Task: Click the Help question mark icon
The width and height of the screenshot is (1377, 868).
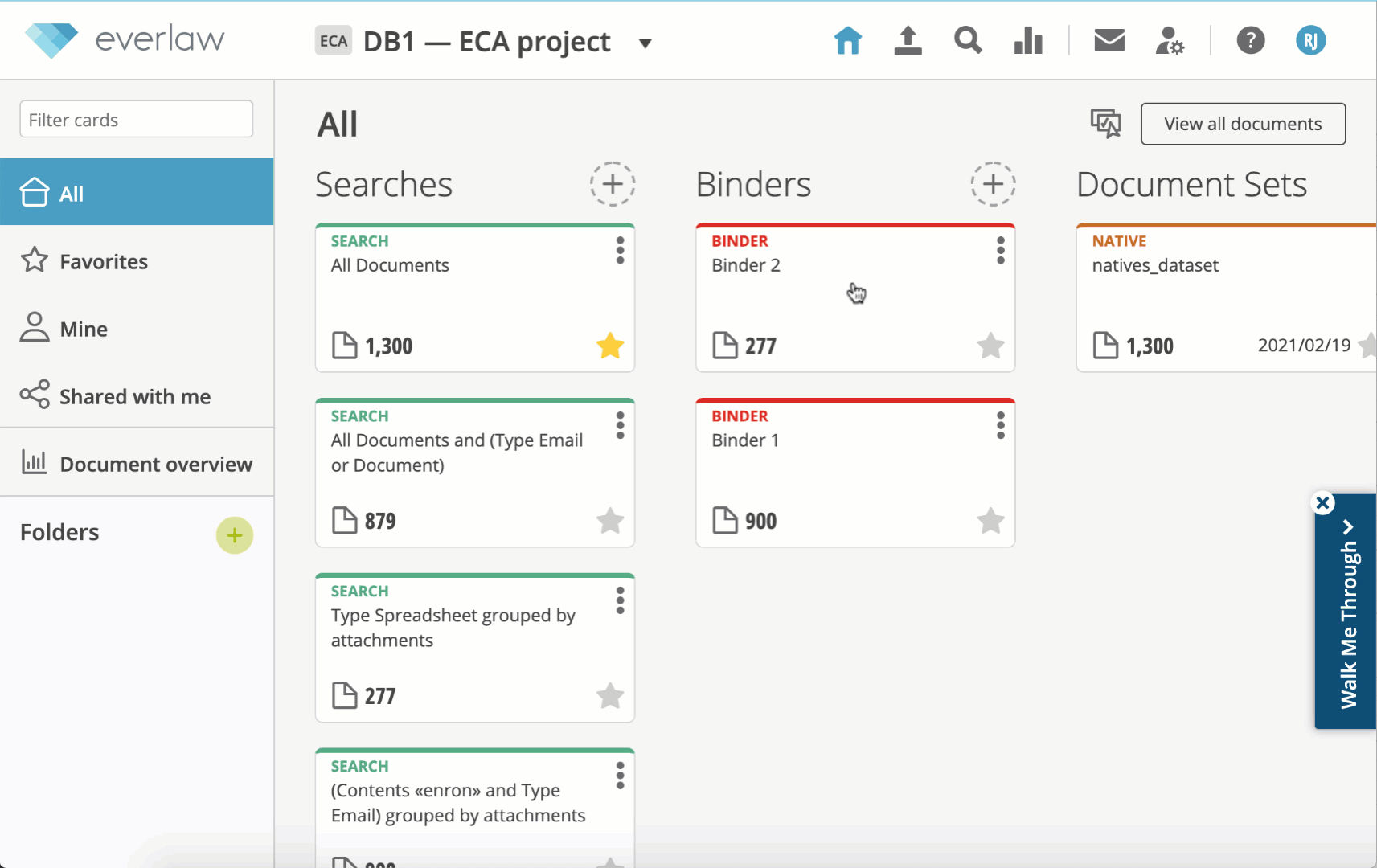Action: click(1250, 40)
